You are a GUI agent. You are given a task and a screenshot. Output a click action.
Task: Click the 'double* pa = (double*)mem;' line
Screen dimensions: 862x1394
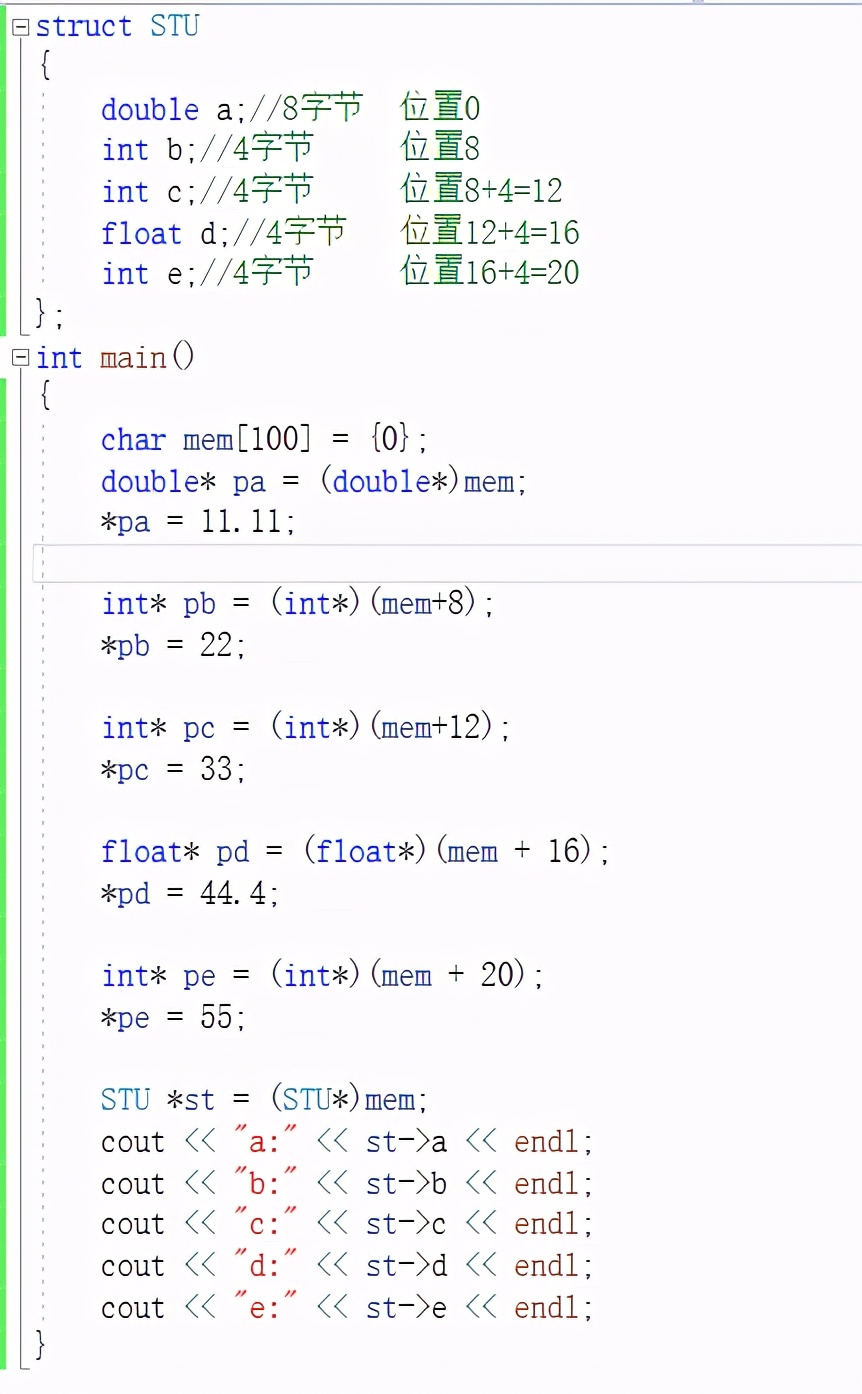(x=314, y=482)
